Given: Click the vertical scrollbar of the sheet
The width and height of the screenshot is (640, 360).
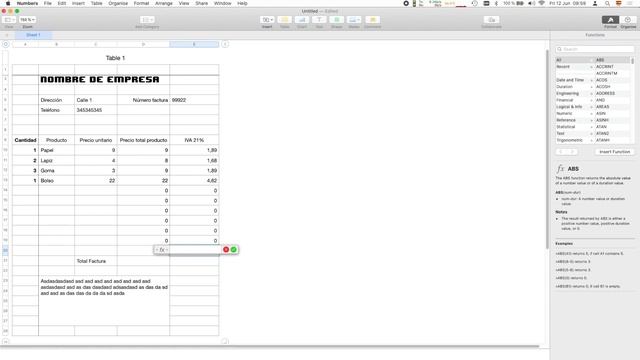Looking at the screenshot, I should tap(547, 149).
